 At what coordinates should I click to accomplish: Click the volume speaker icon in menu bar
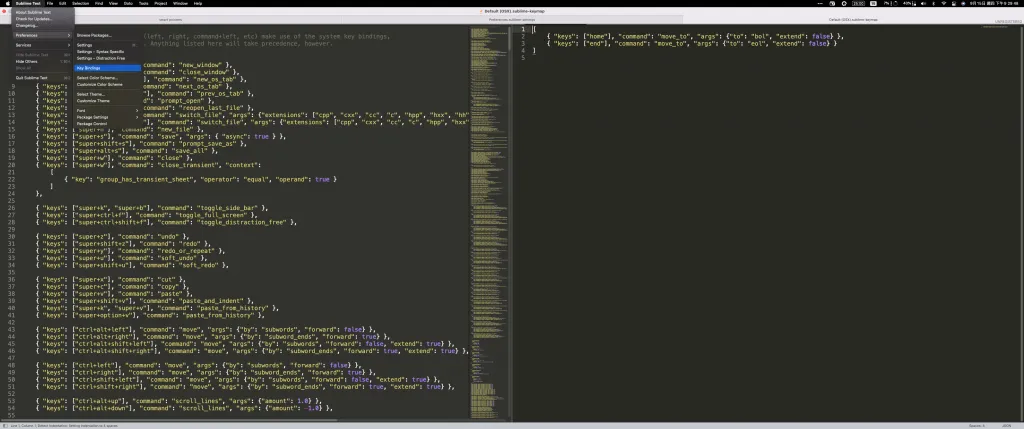[x=925, y=3]
